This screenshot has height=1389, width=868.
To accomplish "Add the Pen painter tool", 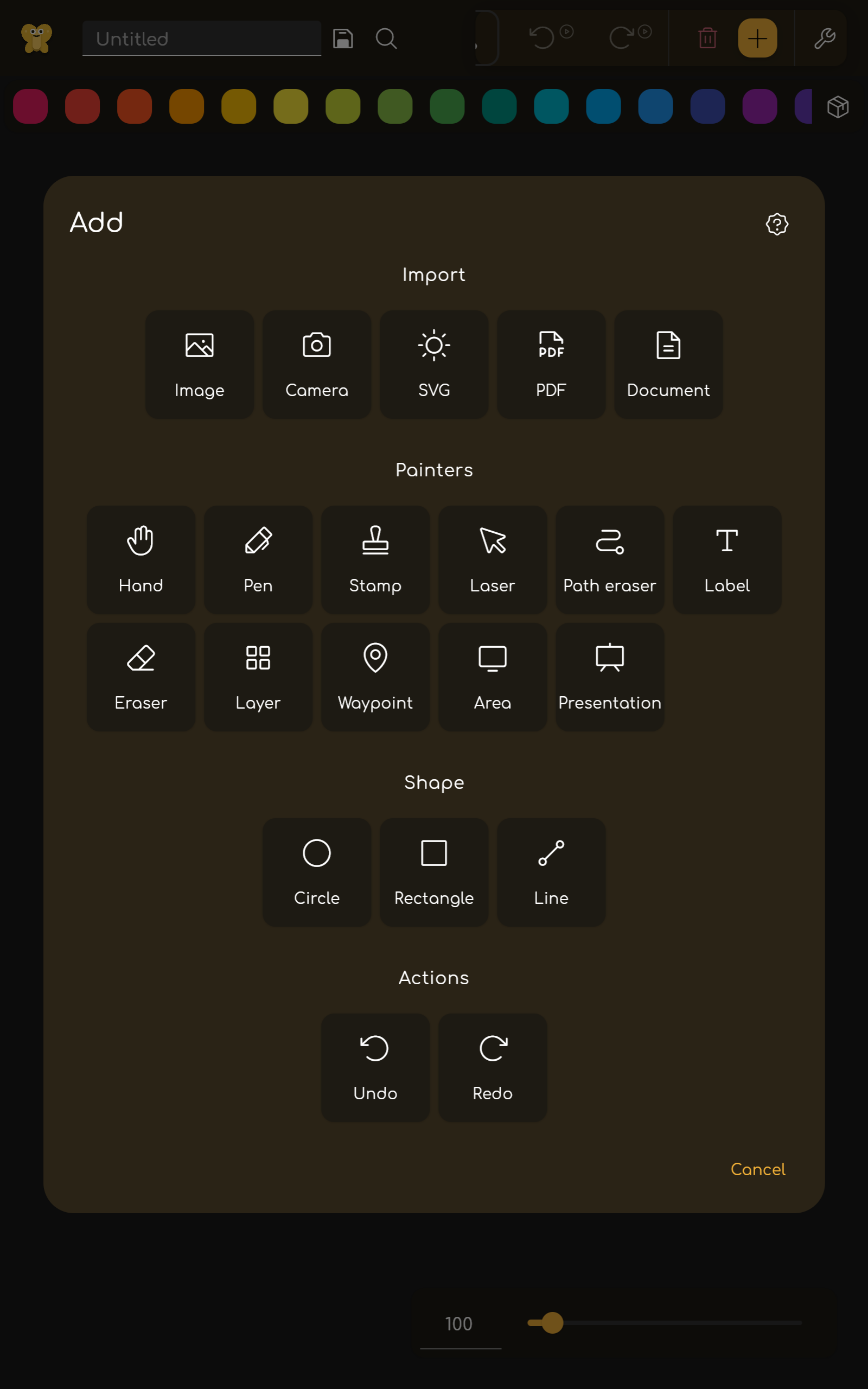I will pos(258,559).
